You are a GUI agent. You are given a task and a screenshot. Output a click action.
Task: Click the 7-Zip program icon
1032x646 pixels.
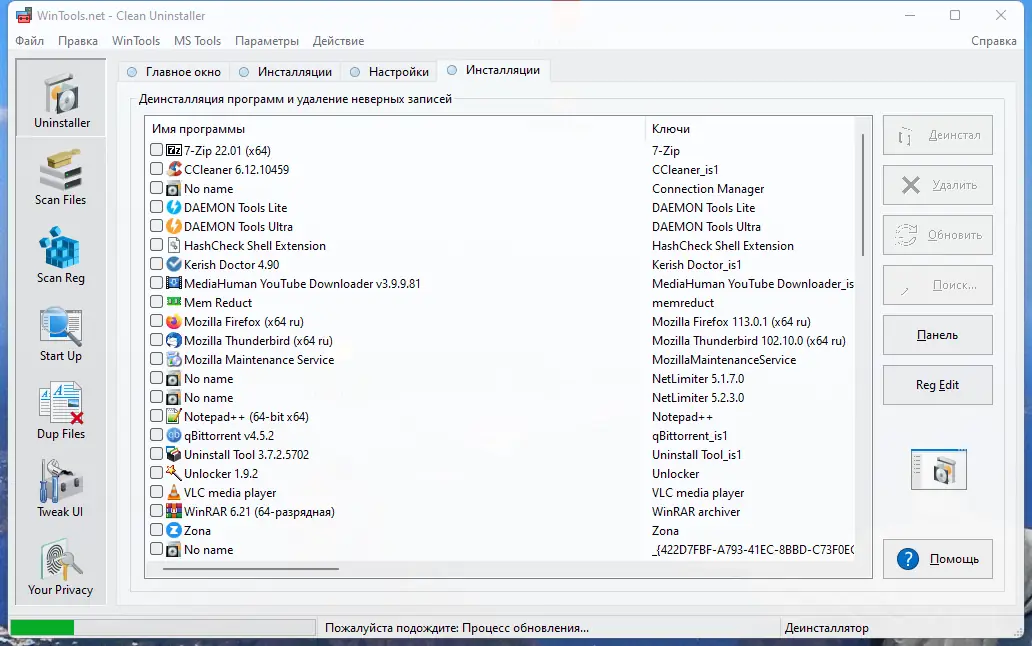pos(174,151)
